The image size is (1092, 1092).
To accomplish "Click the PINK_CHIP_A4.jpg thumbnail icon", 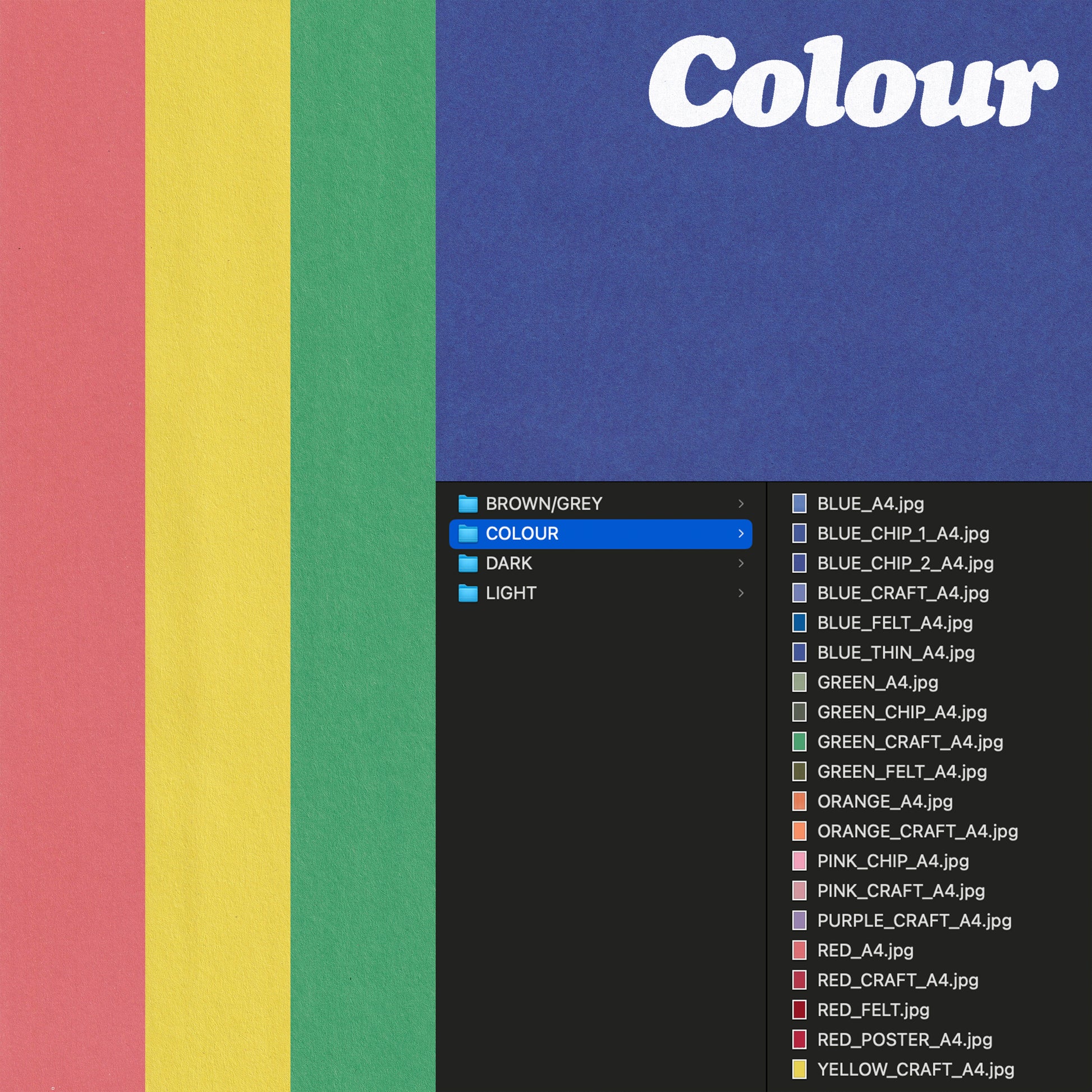I will tap(799, 860).
